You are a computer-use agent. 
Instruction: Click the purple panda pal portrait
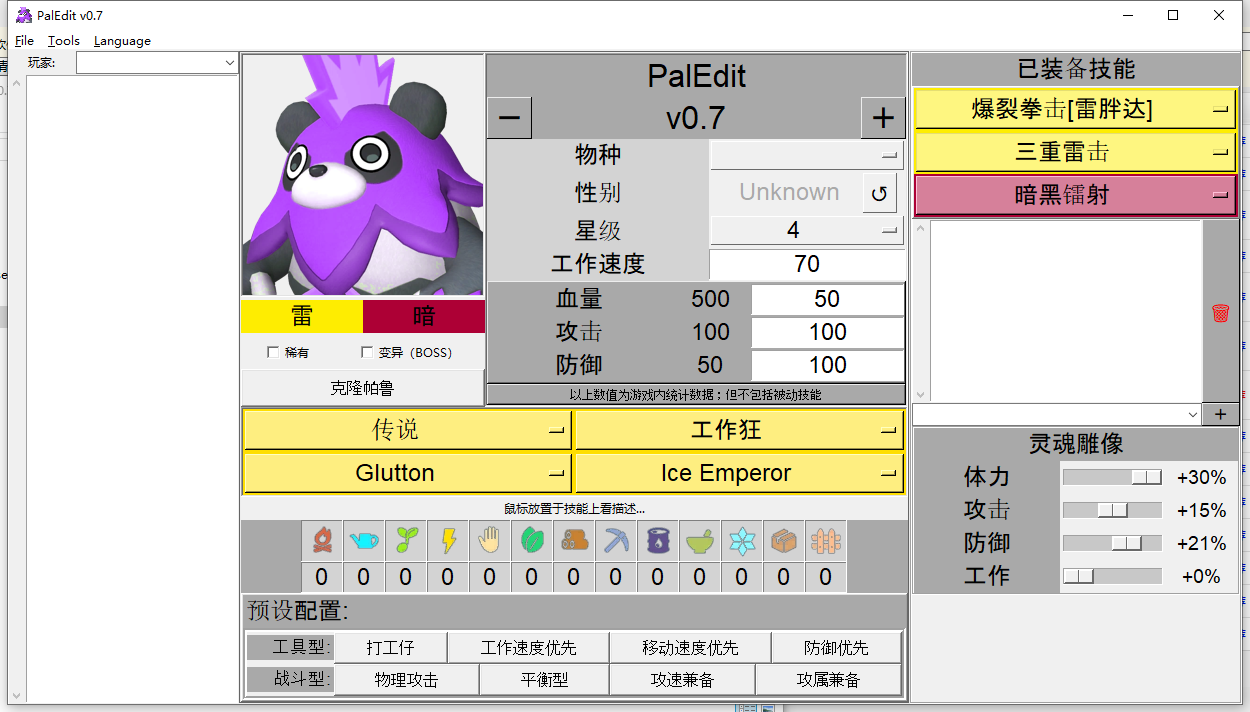[x=363, y=175]
